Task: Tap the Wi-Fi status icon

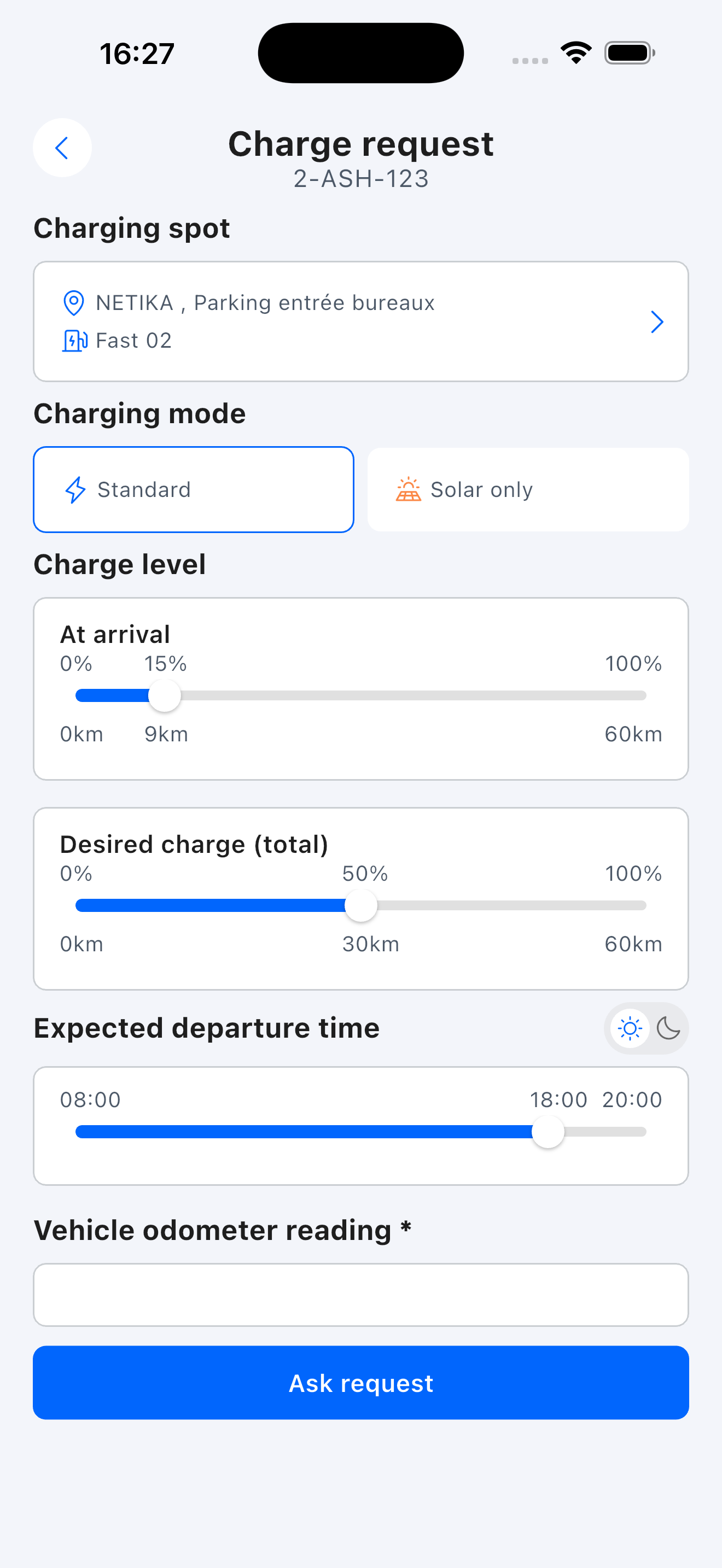Action: [577, 53]
